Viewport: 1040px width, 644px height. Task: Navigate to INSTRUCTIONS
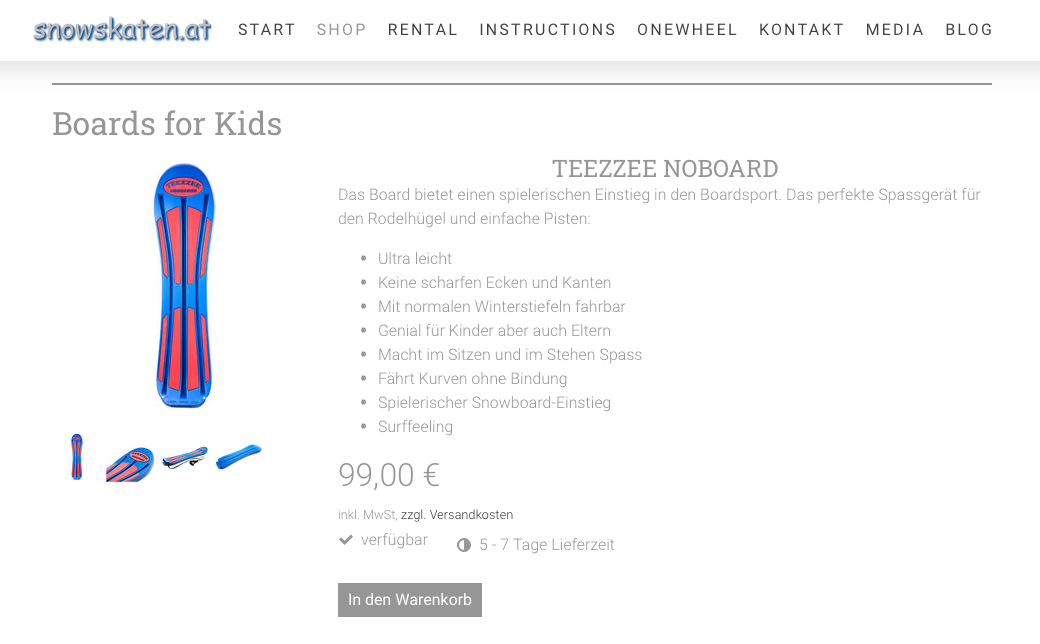[548, 30]
